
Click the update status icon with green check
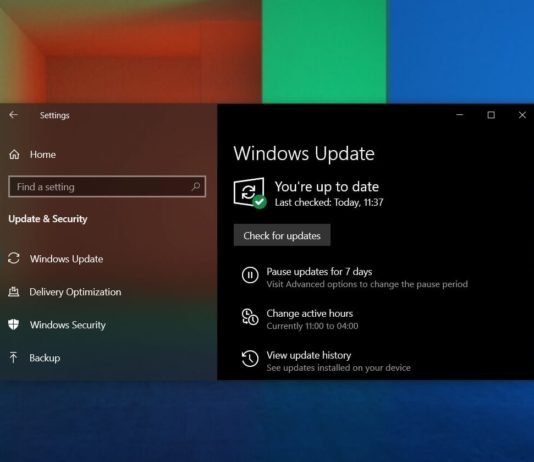(x=250, y=193)
